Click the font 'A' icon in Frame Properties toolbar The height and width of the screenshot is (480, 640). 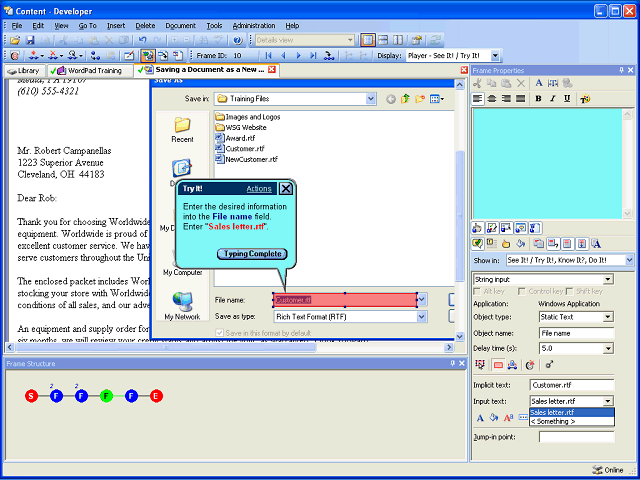[539, 83]
